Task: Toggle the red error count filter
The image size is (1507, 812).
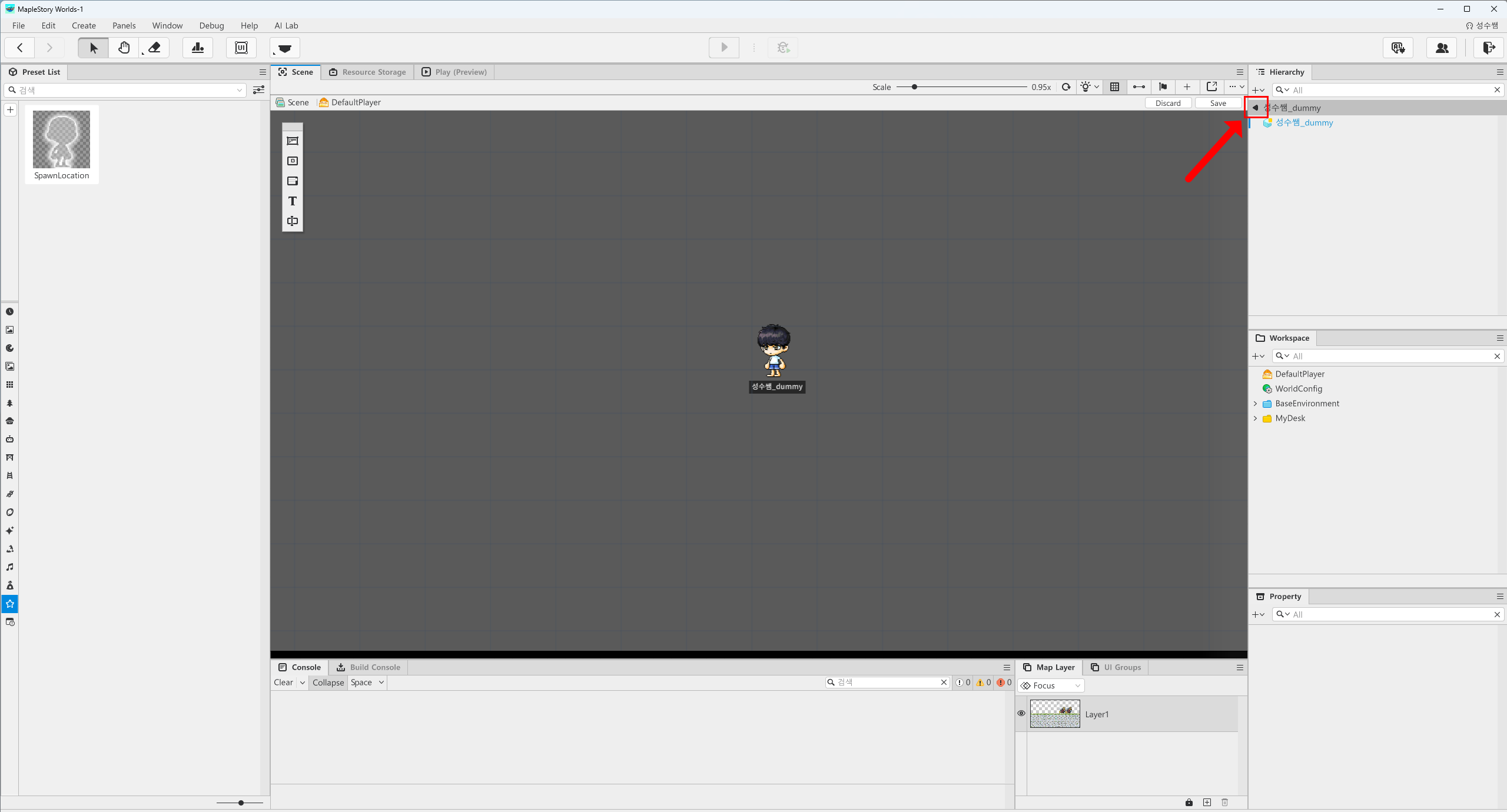Action: pos(1004,683)
